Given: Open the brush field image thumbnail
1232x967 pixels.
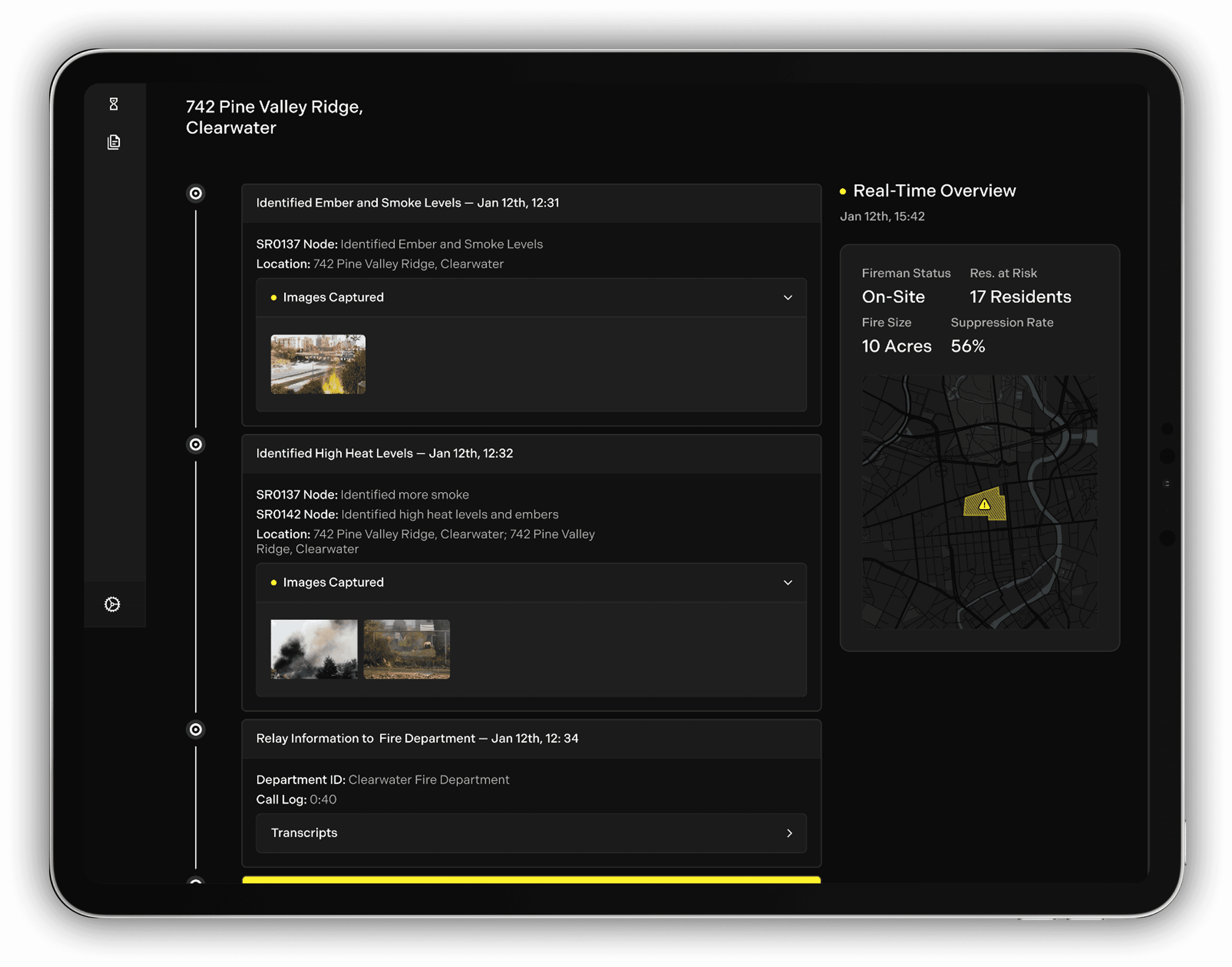Looking at the screenshot, I should 407,649.
